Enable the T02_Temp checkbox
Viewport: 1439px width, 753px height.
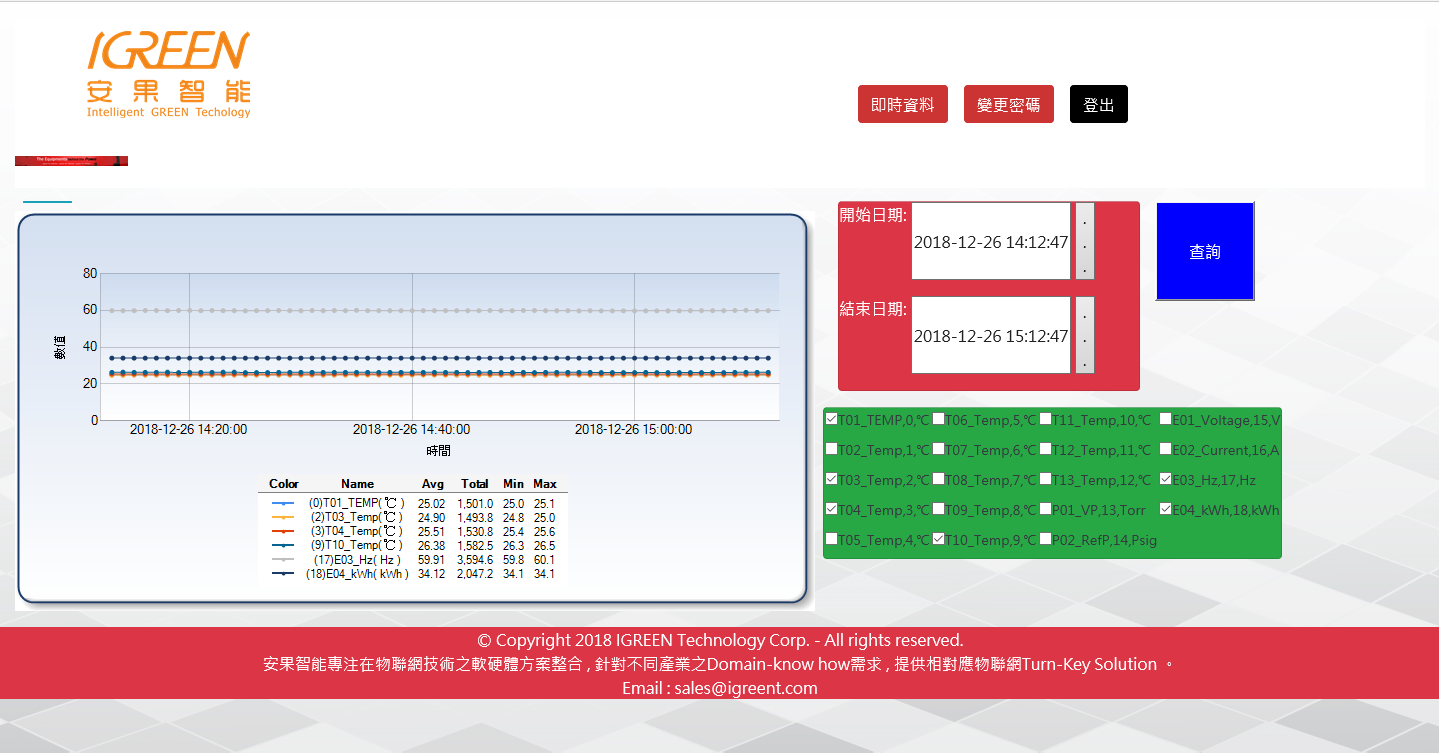tap(832, 449)
